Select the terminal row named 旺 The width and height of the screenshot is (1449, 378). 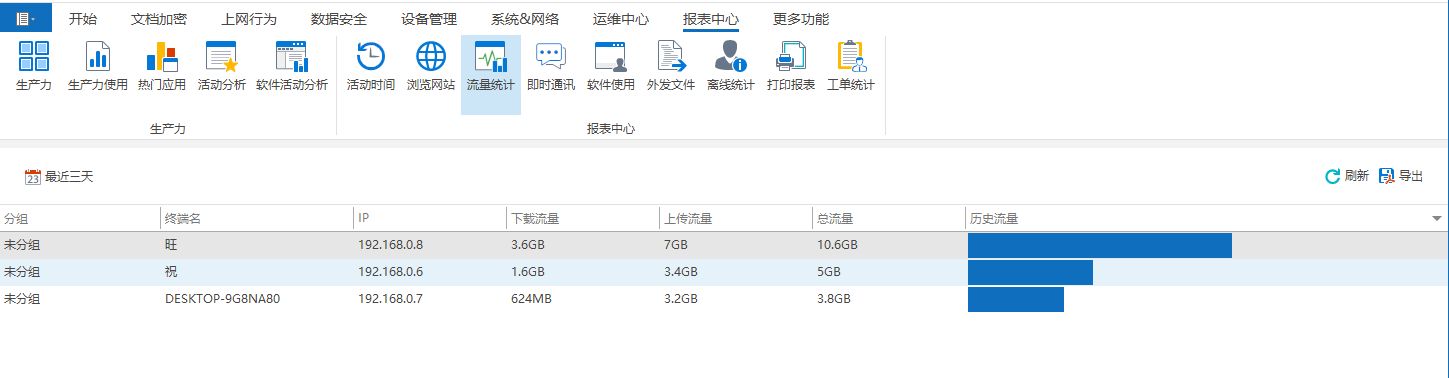(724, 245)
